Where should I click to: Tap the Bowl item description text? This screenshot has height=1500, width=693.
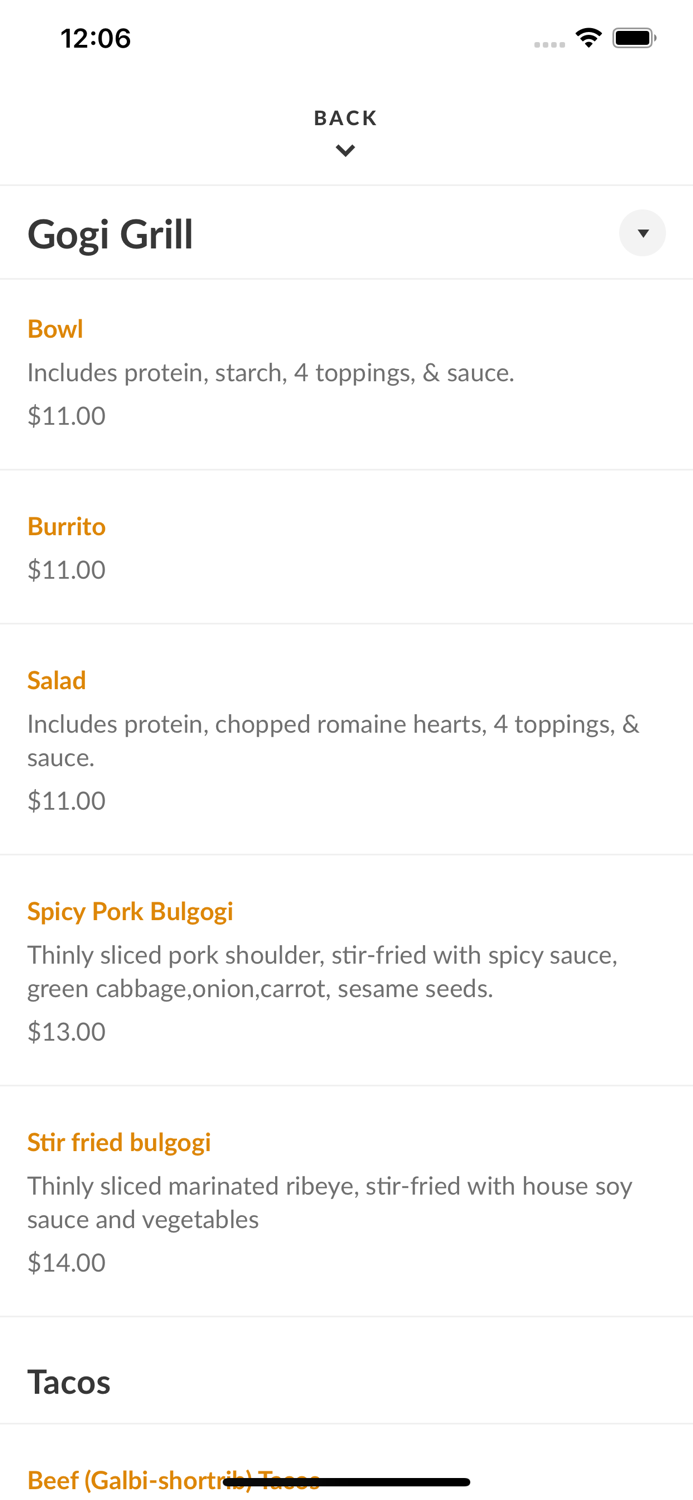coord(271,372)
